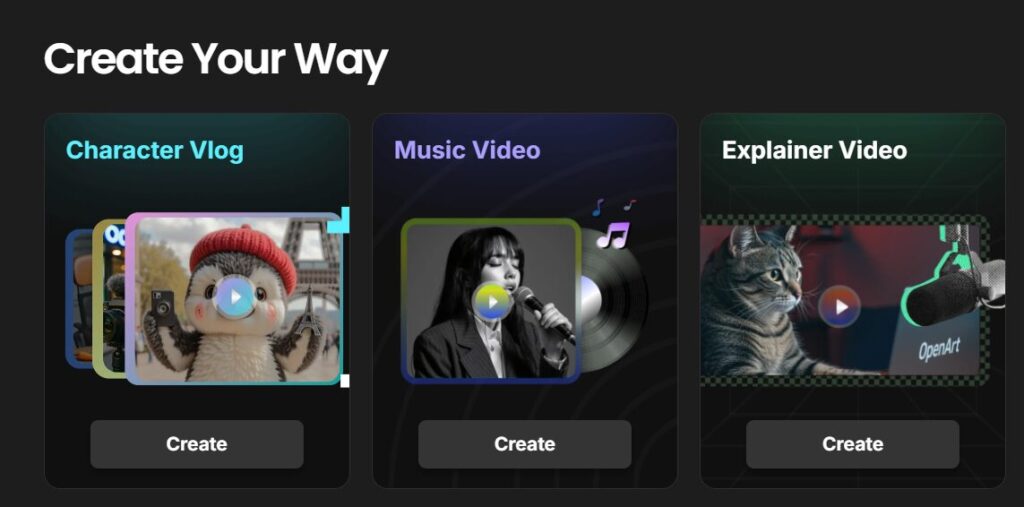Viewport: 1024px width, 507px height.
Task: Select the blue-bordered rearmost vlog thumbnail
Action: pyautogui.click(x=79, y=299)
